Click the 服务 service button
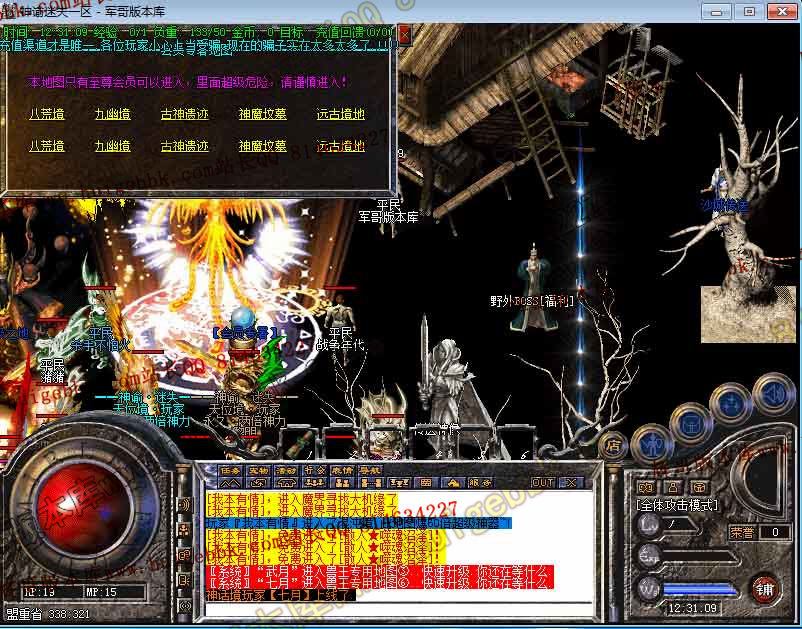 coord(480,482)
